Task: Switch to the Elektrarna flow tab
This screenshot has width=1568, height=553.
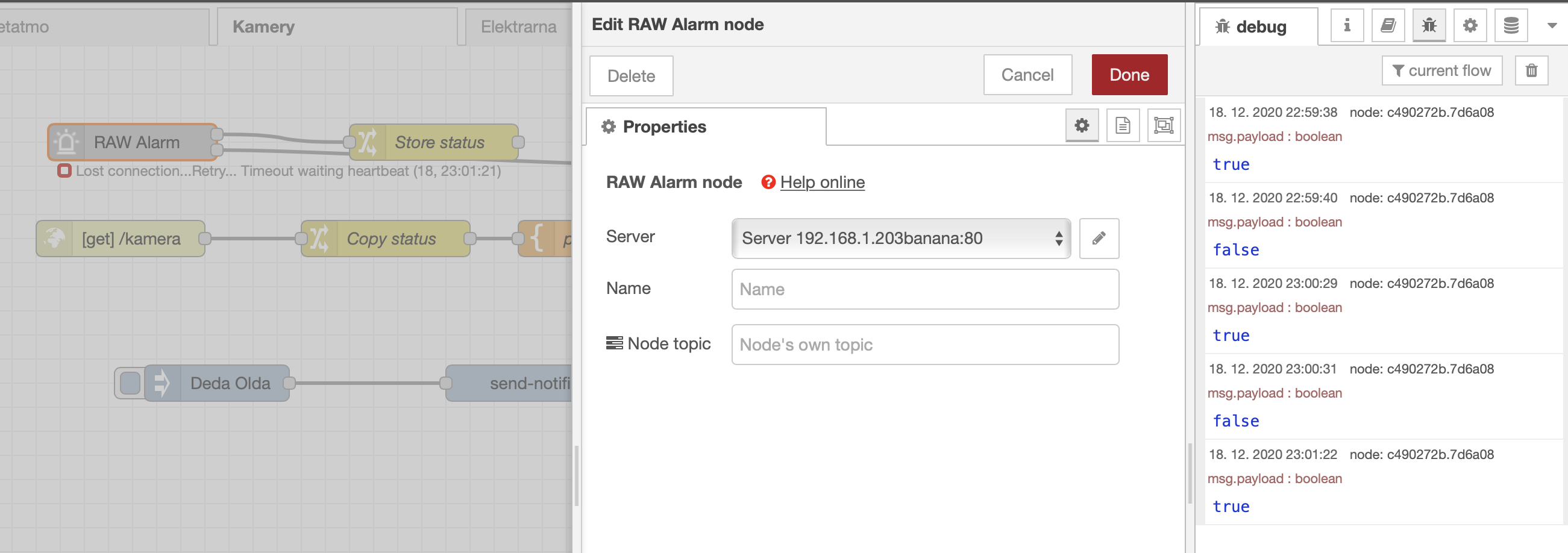Action: click(519, 26)
